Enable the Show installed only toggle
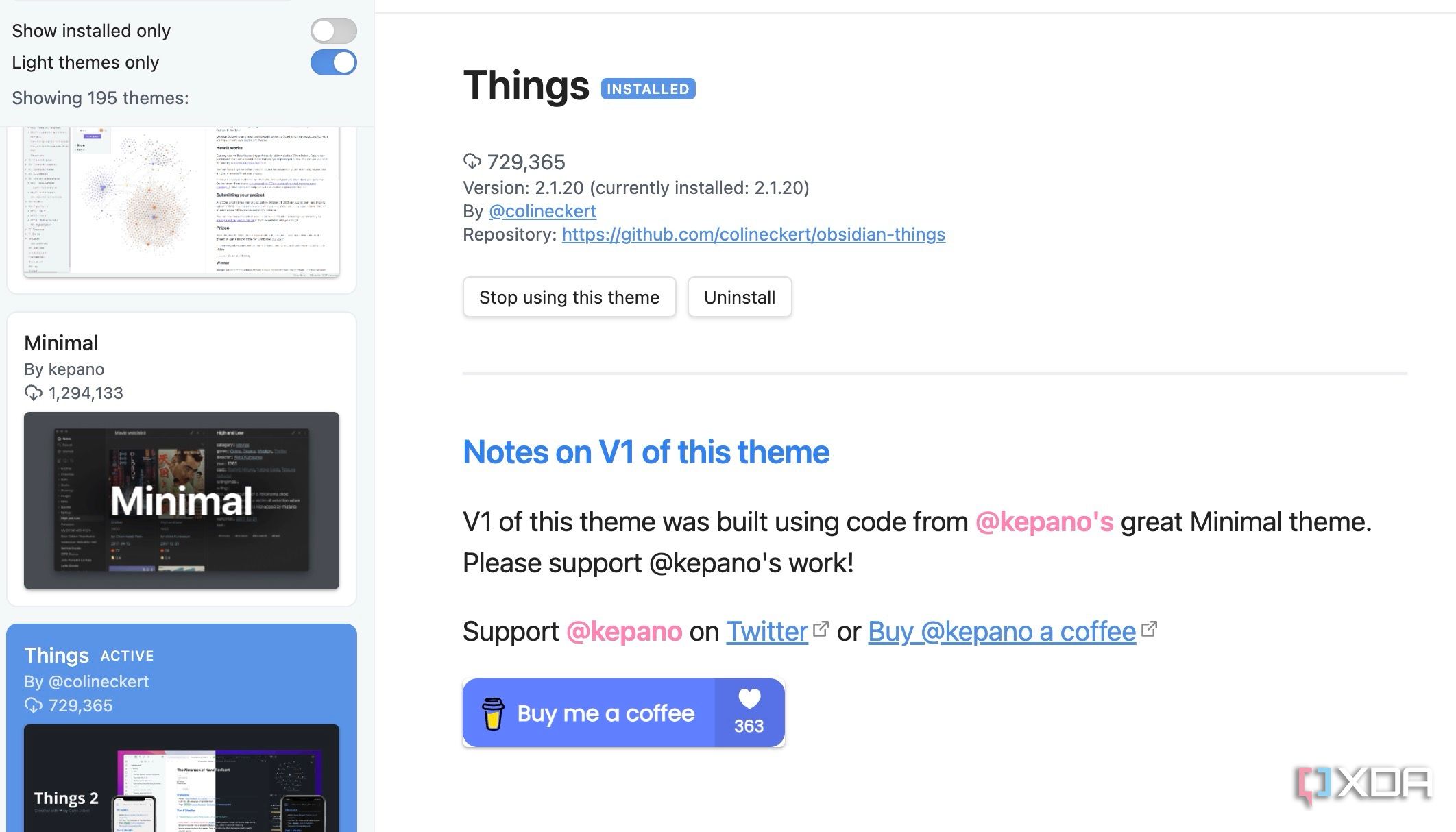 point(333,31)
